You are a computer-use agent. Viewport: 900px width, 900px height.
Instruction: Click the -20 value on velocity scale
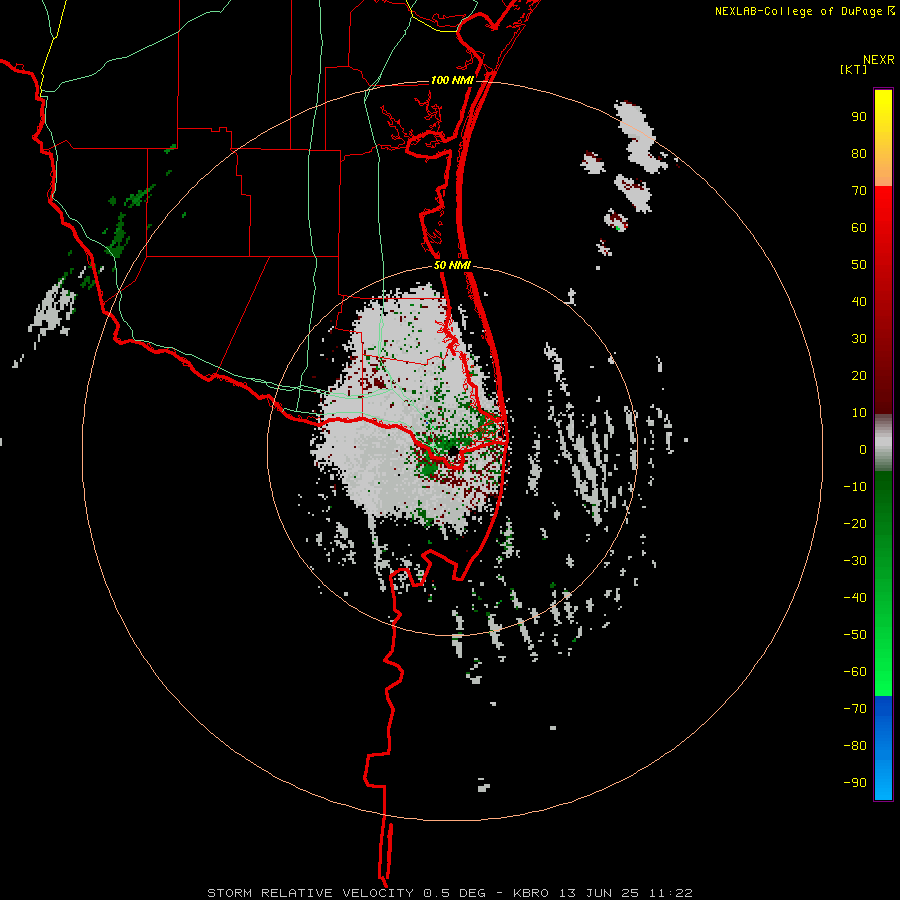pos(855,524)
